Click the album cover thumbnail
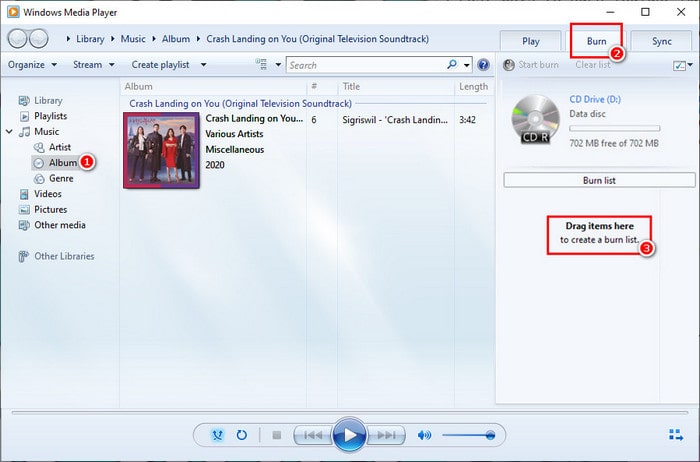700x462 pixels. point(161,150)
